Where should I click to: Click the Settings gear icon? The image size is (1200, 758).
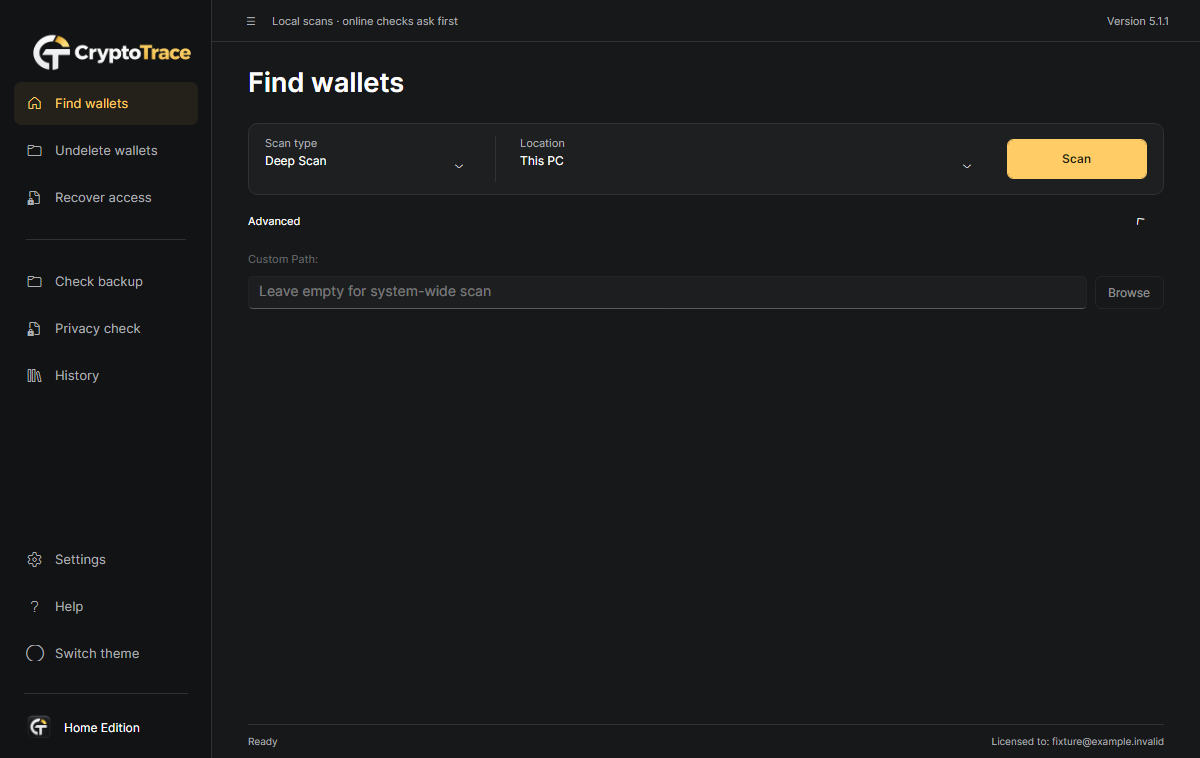(35, 559)
